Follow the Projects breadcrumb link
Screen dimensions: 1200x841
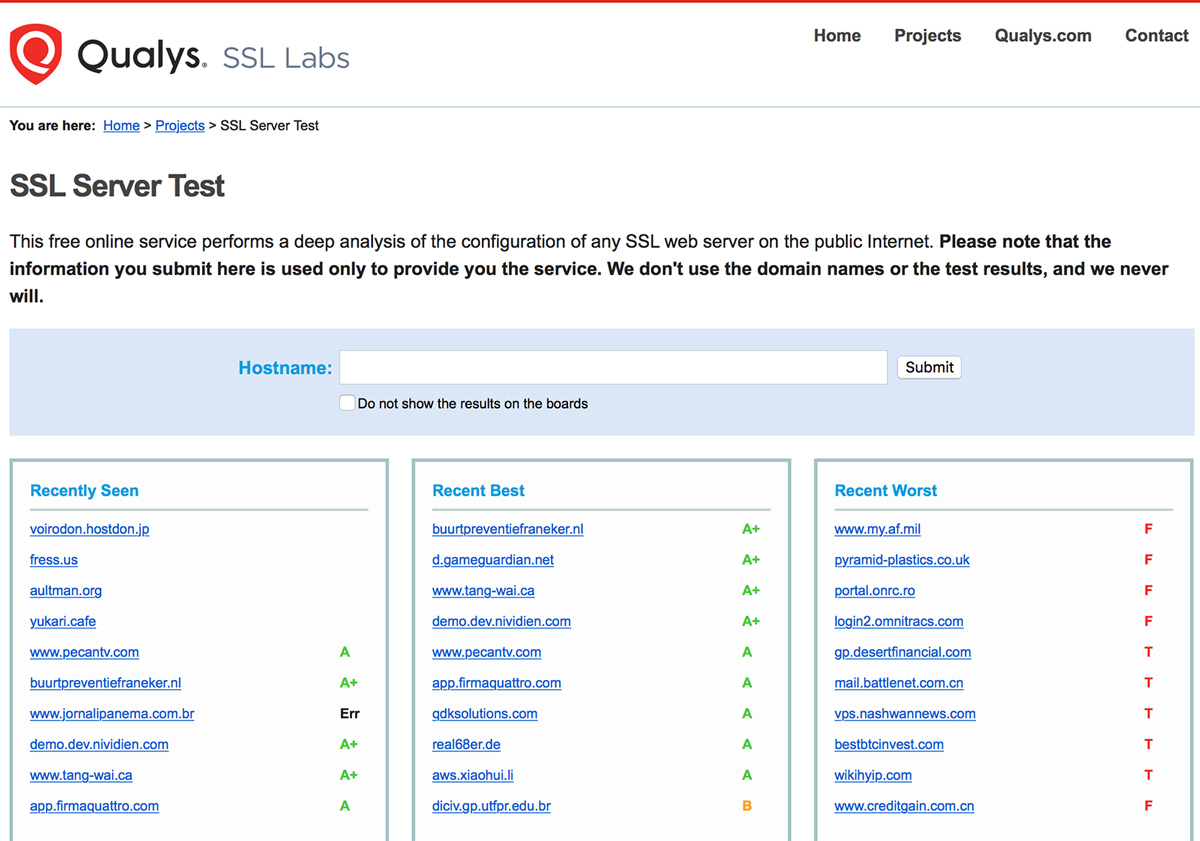pos(180,126)
